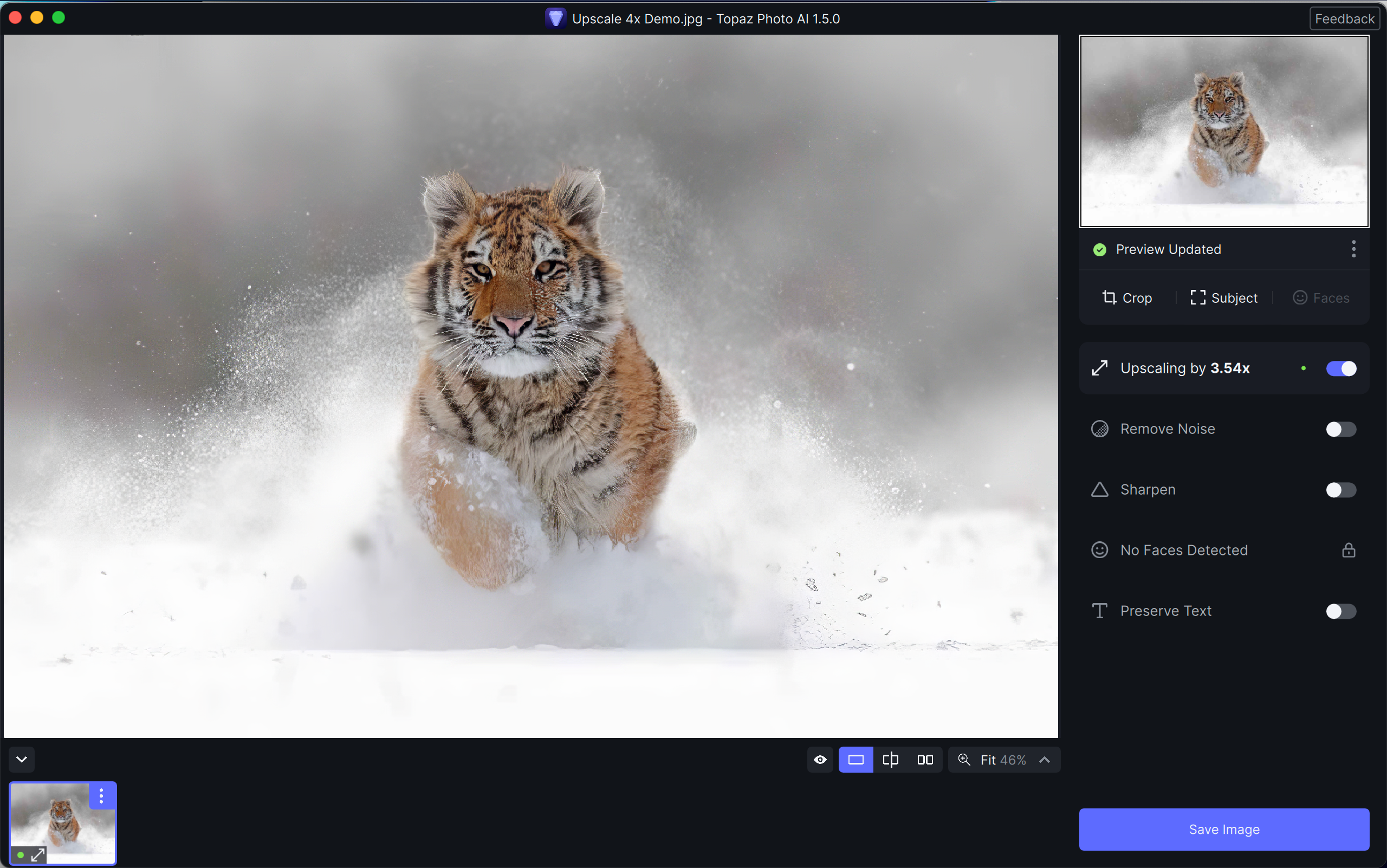
Task: Click the Sharpen triangle icon
Action: (x=1099, y=490)
